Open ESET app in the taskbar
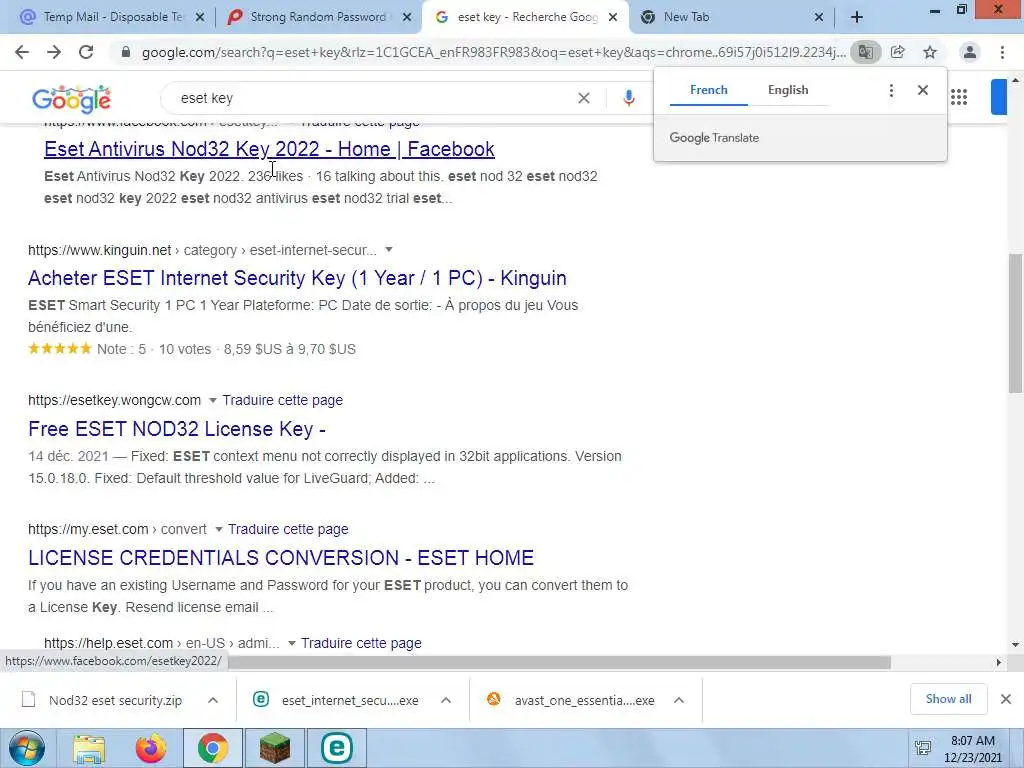Screen dimensions: 1024x768 coord(337,748)
